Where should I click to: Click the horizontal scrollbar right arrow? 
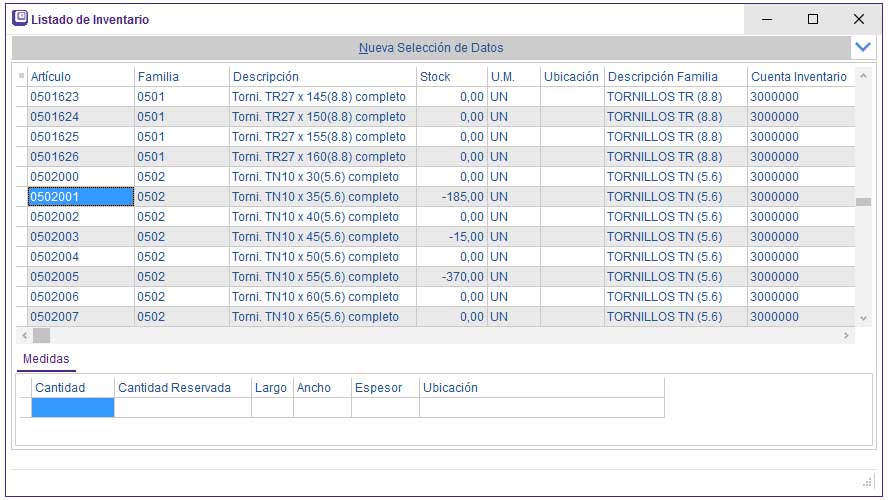pyautogui.click(x=848, y=336)
